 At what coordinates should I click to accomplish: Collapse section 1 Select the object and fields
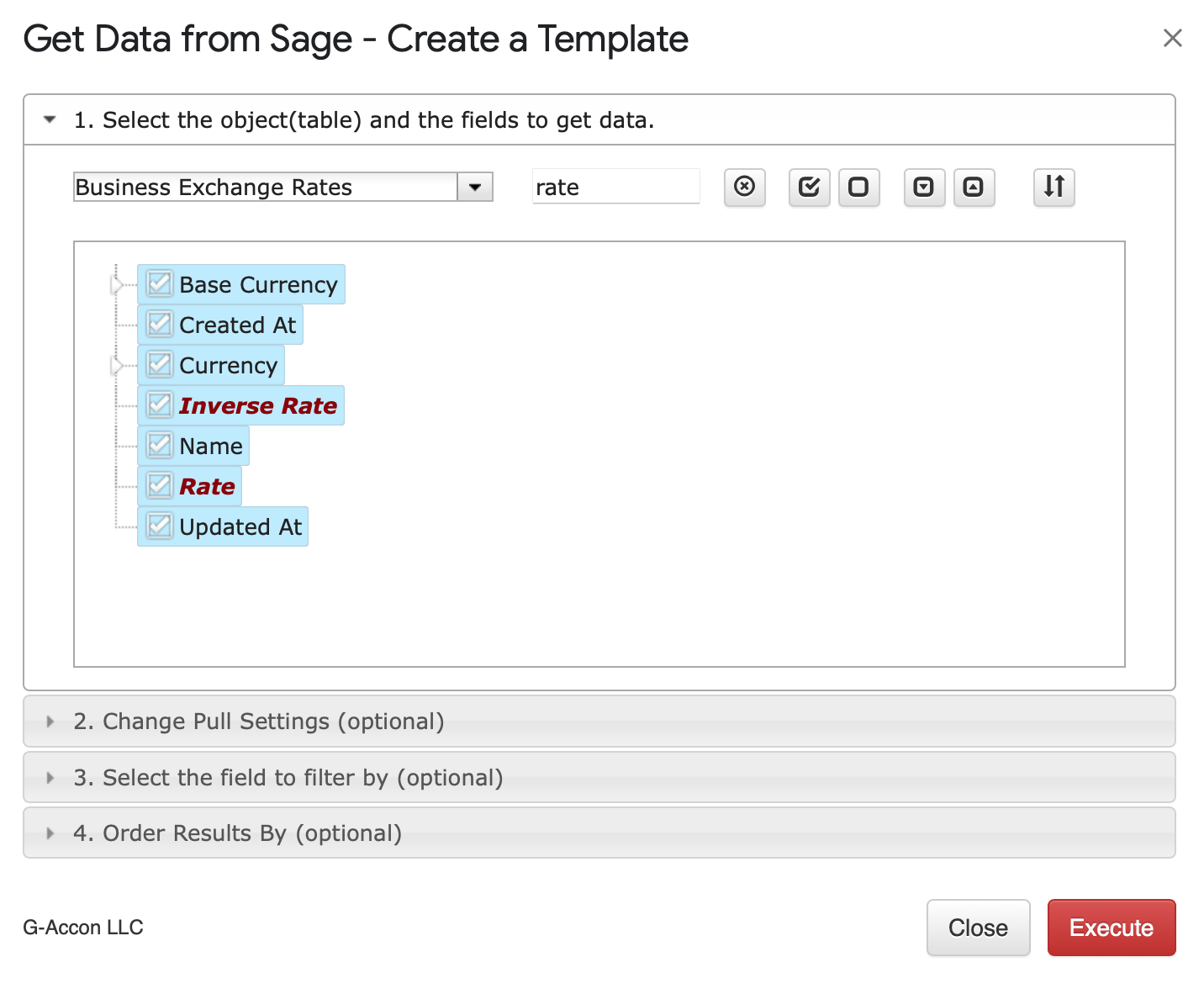click(599, 120)
